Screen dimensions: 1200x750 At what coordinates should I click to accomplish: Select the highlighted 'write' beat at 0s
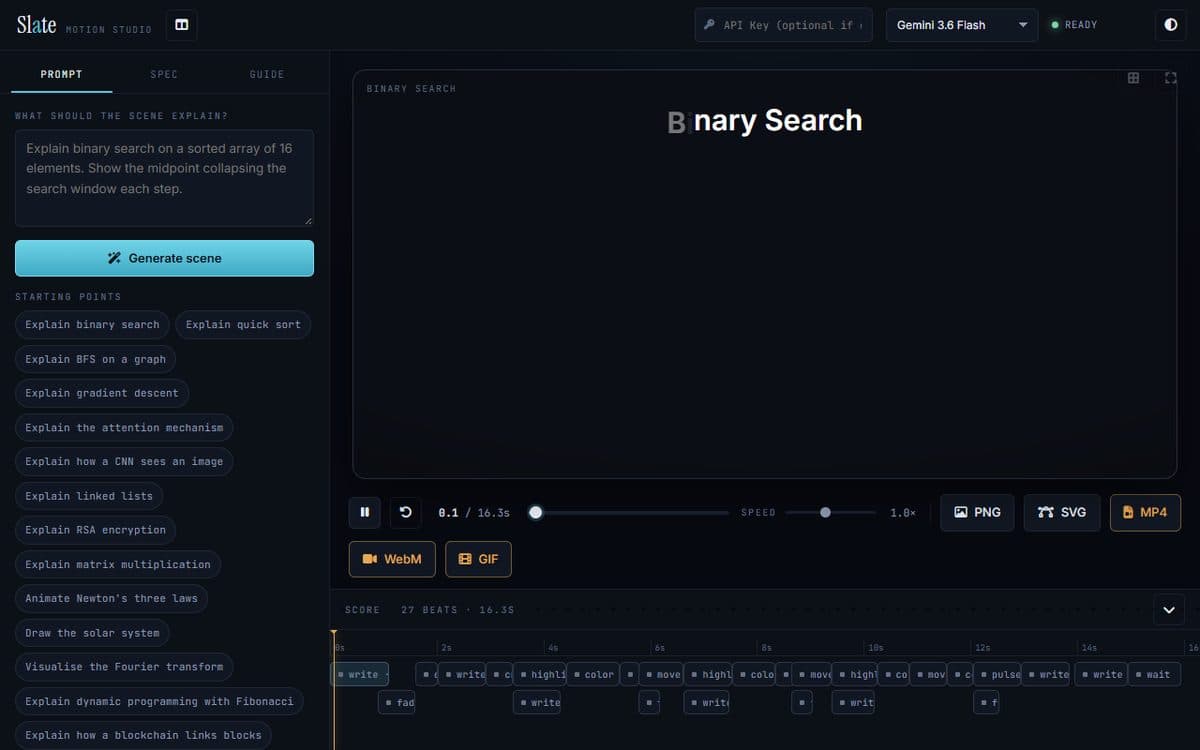[x=360, y=674]
